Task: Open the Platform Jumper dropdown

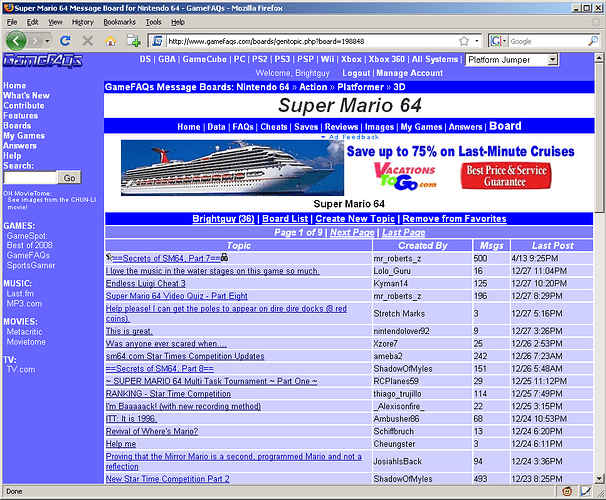Action: coord(511,60)
